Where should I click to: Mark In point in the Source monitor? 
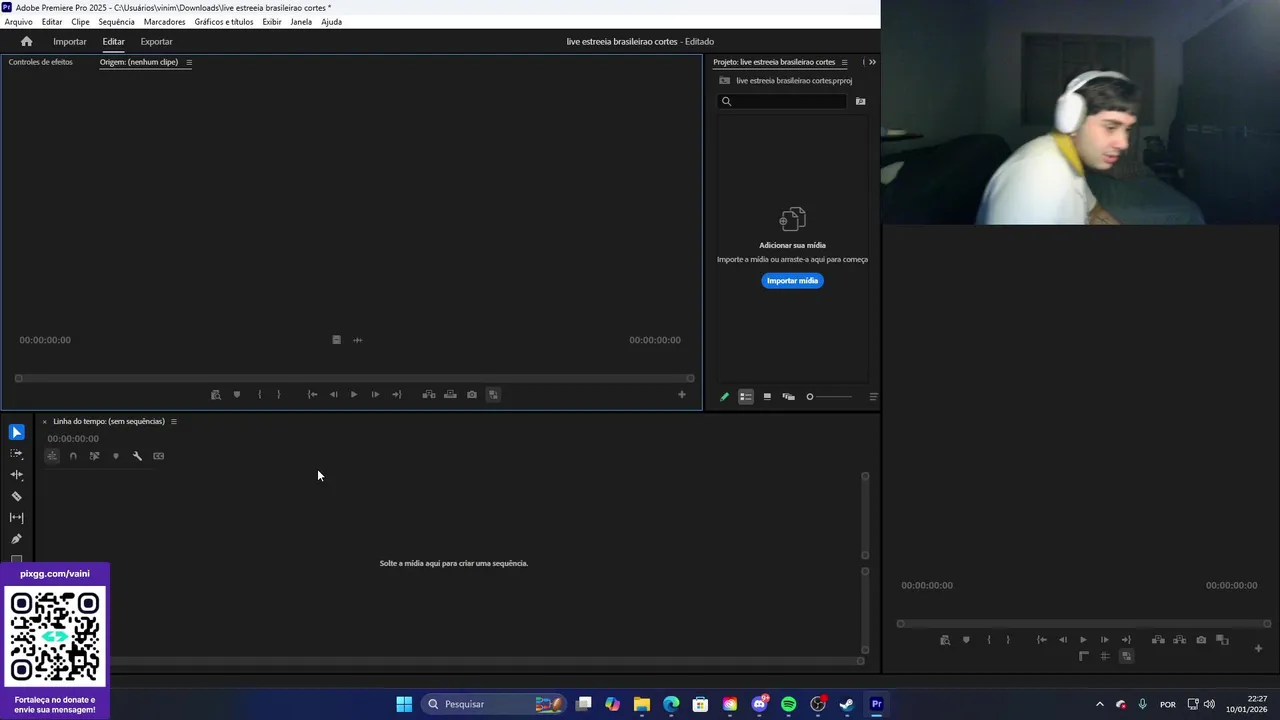coord(259,394)
